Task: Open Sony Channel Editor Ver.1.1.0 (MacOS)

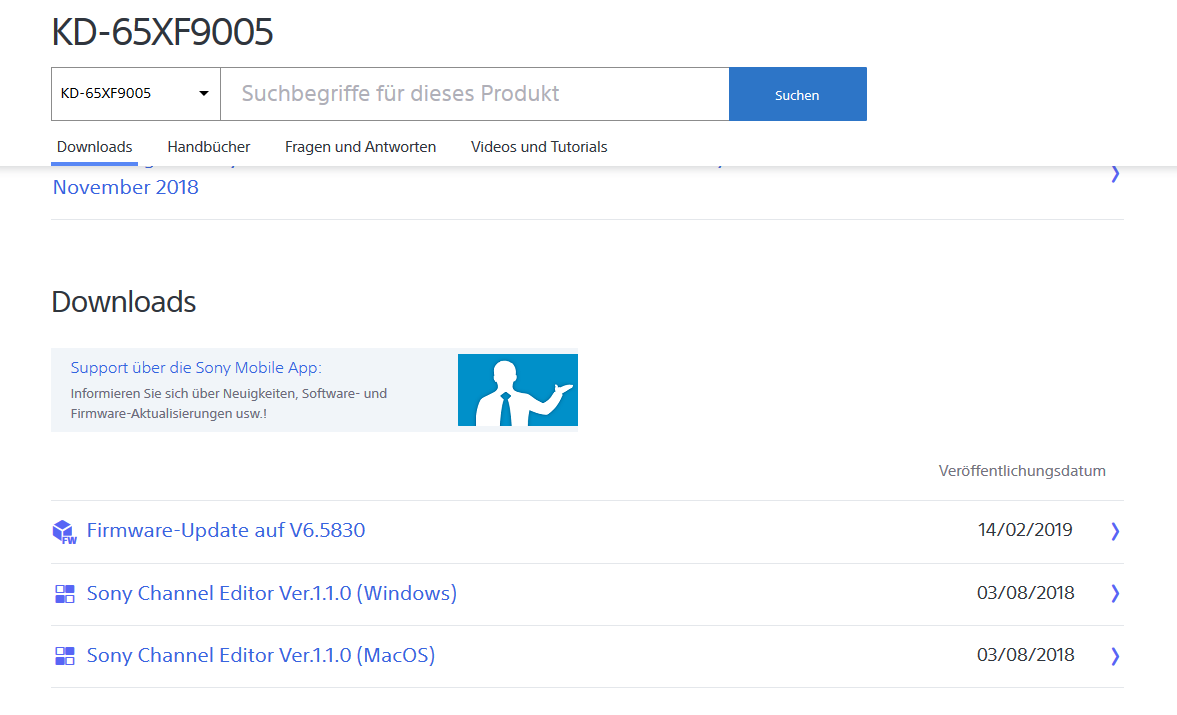Action: click(x=260, y=655)
